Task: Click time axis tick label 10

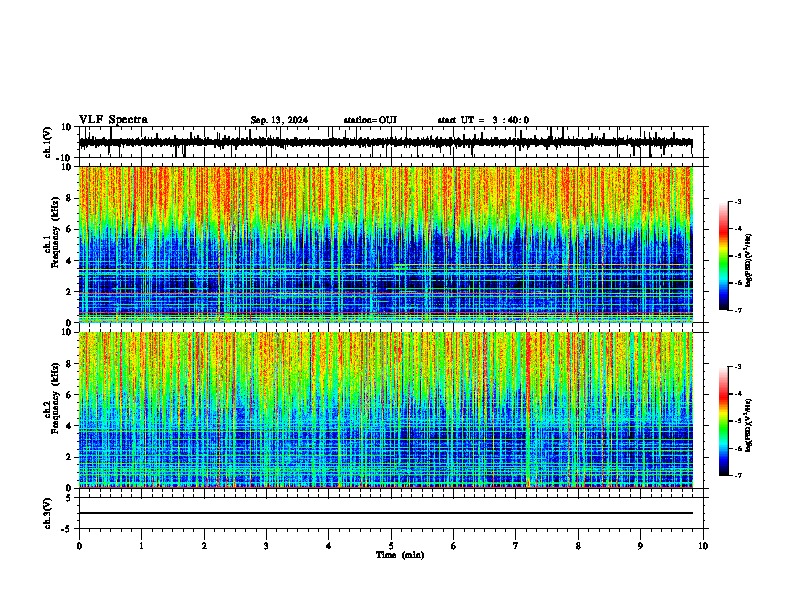Action: [703, 546]
